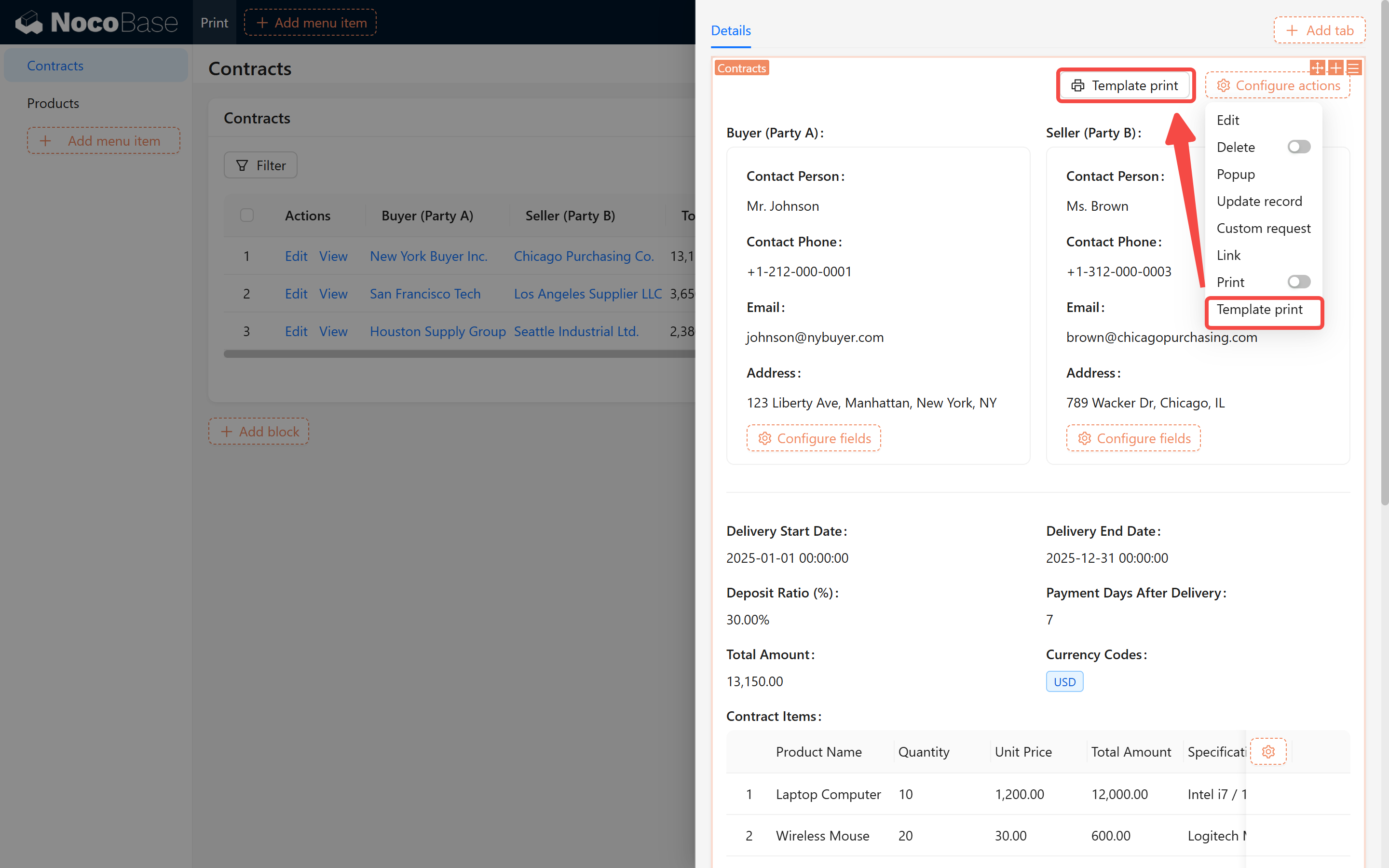The image size is (1389, 868).
Task: Click the Add tab button
Action: [x=1319, y=30]
